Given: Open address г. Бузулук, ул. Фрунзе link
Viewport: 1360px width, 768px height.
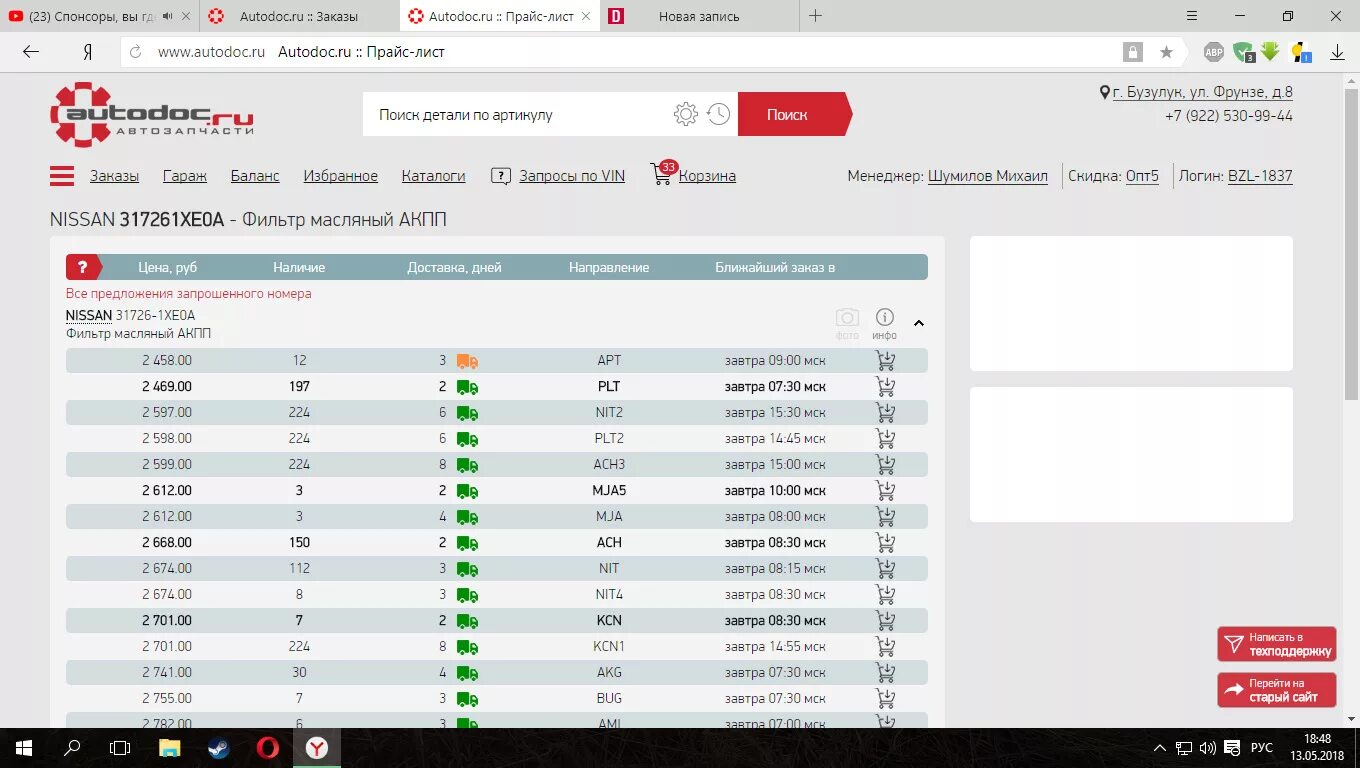Looking at the screenshot, I should tap(1203, 92).
